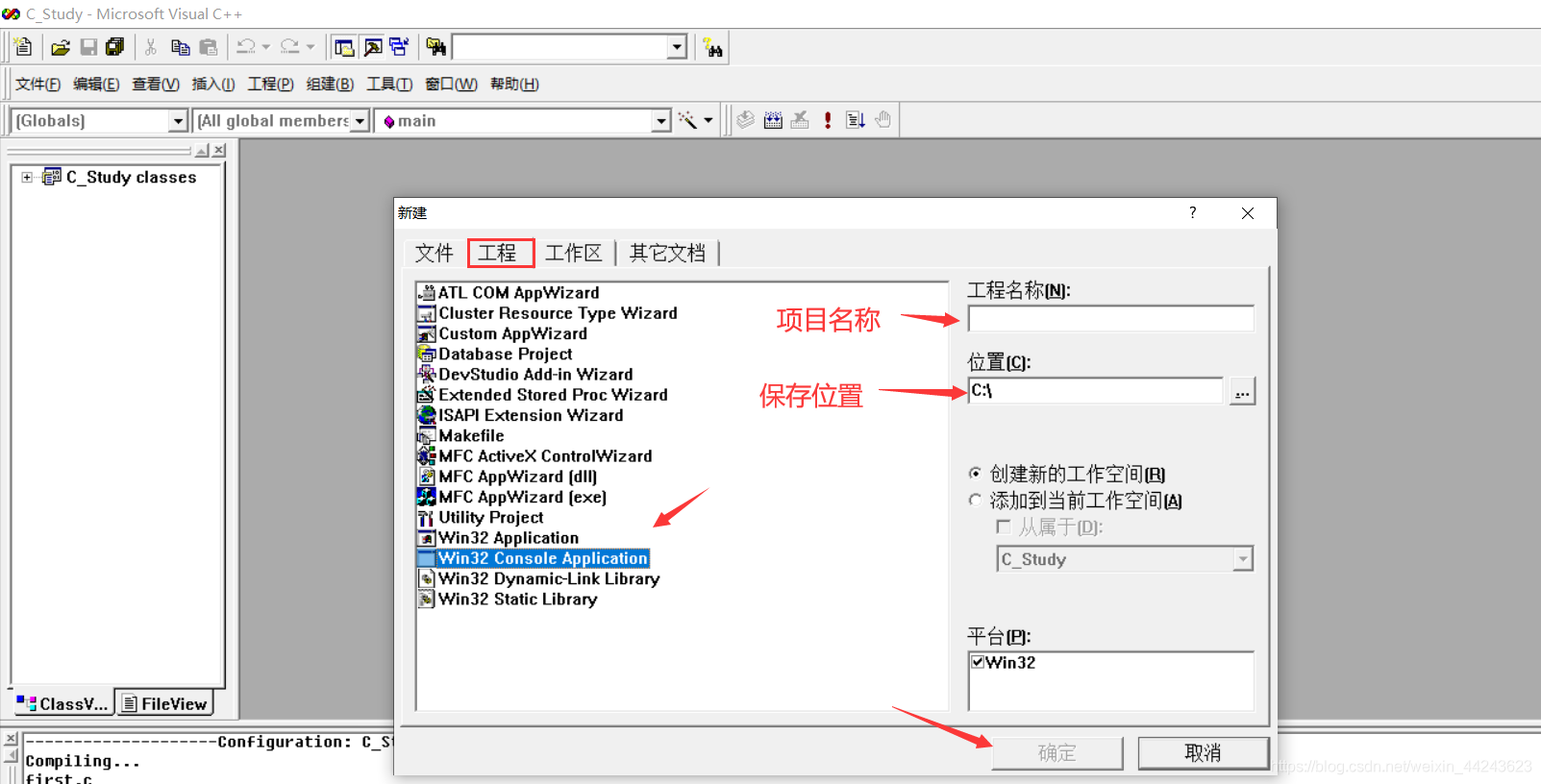Click the Save All icon
1541x784 pixels.
tap(115, 47)
